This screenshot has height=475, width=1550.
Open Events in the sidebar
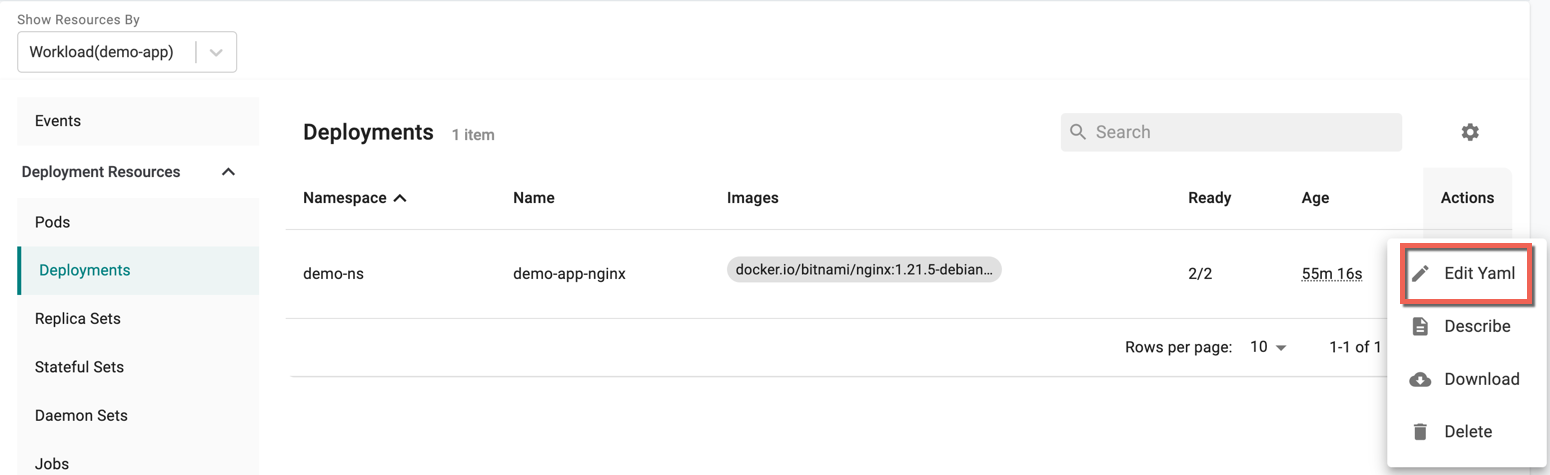(x=138, y=121)
